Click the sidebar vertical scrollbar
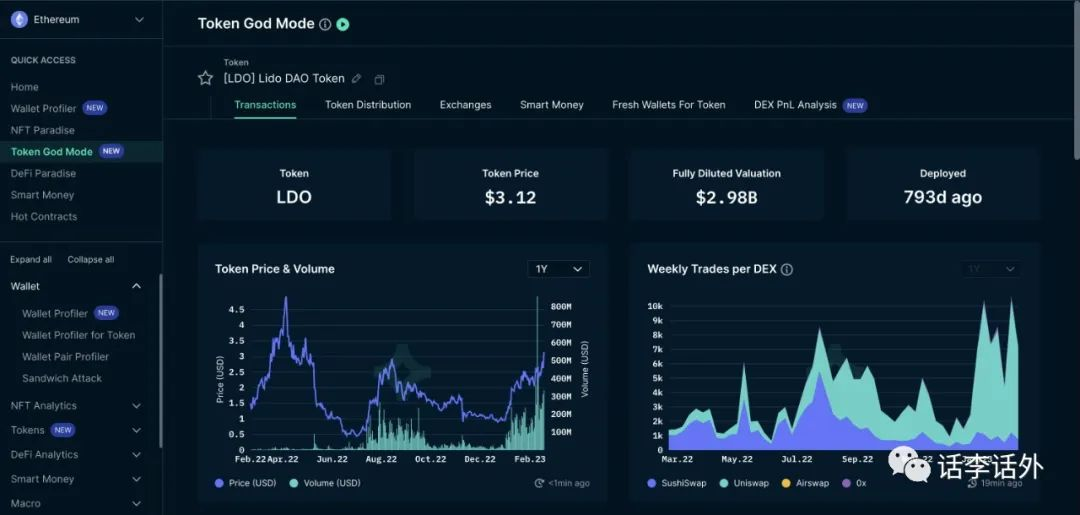Viewport: 1080px width, 515px height. pos(160,361)
